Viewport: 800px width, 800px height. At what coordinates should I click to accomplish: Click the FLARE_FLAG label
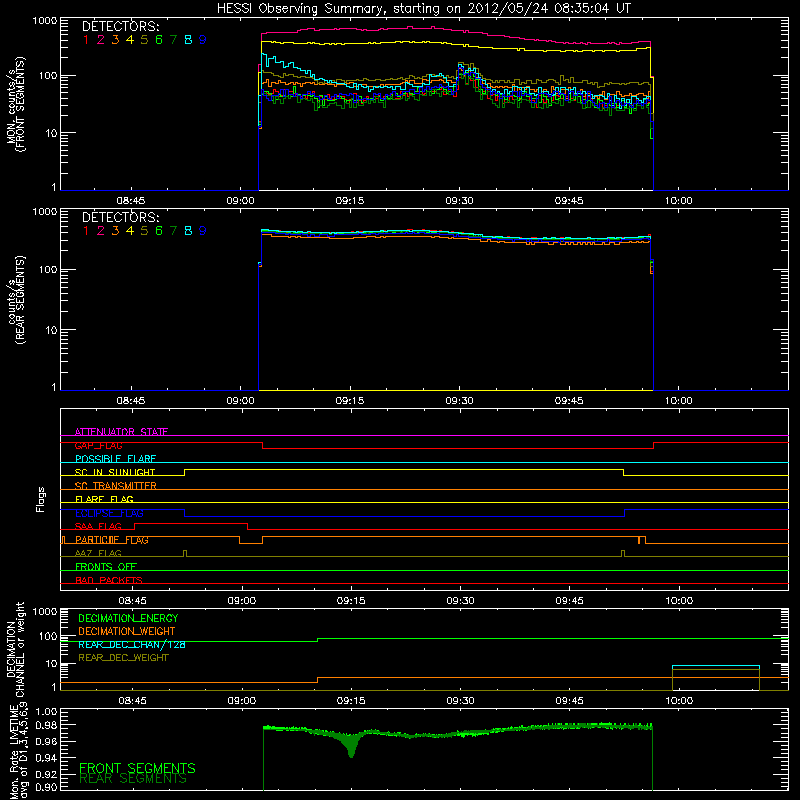tap(104, 499)
